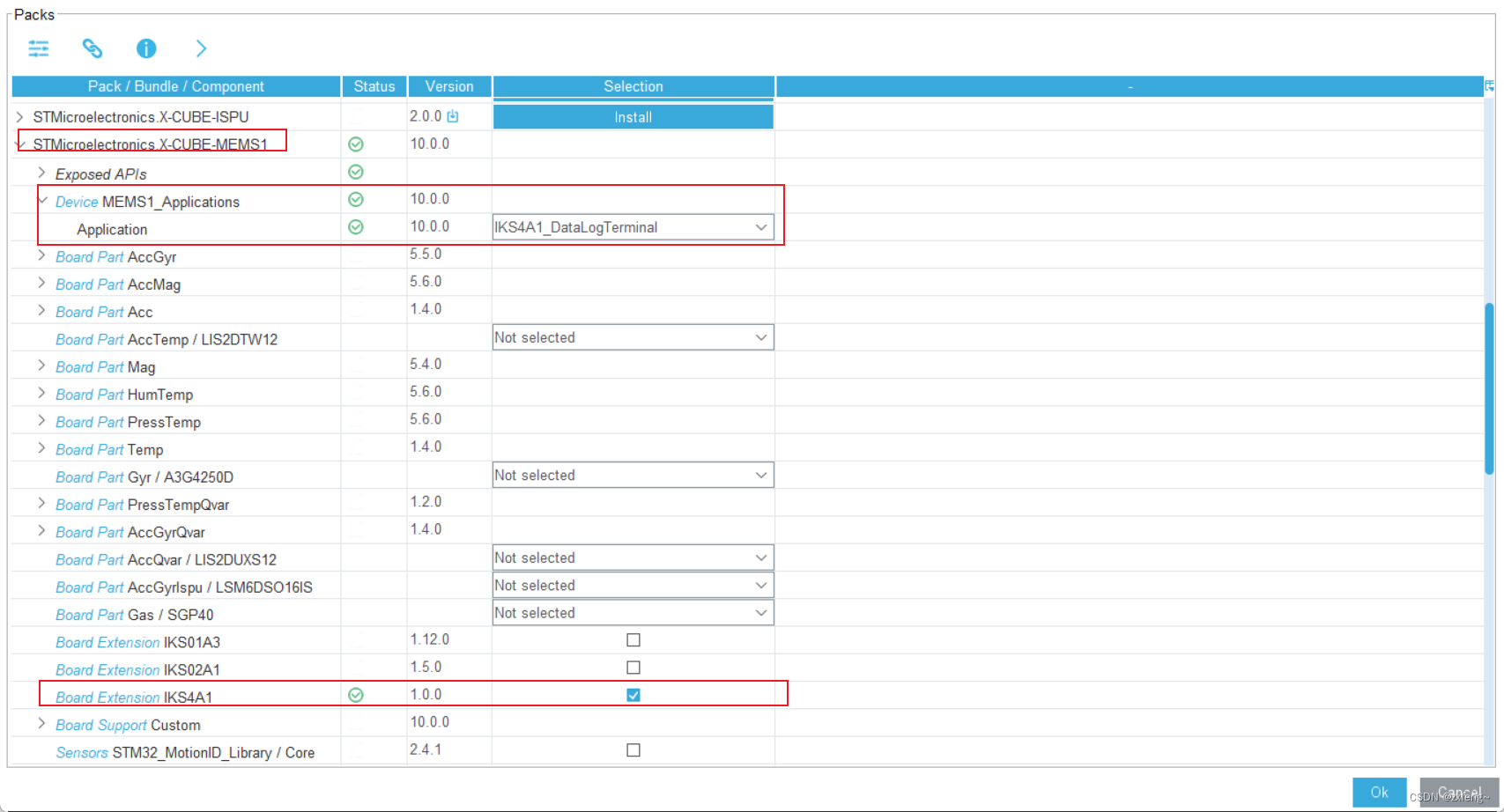The image size is (1504, 812).
Task: Enable the Board Extension IKS02A1 checkbox
Action: tap(633, 668)
